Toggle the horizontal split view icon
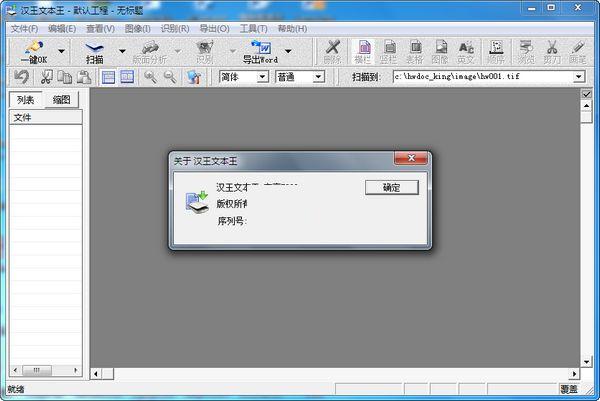This screenshot has height=401, width=600. (x=109, y=77)
